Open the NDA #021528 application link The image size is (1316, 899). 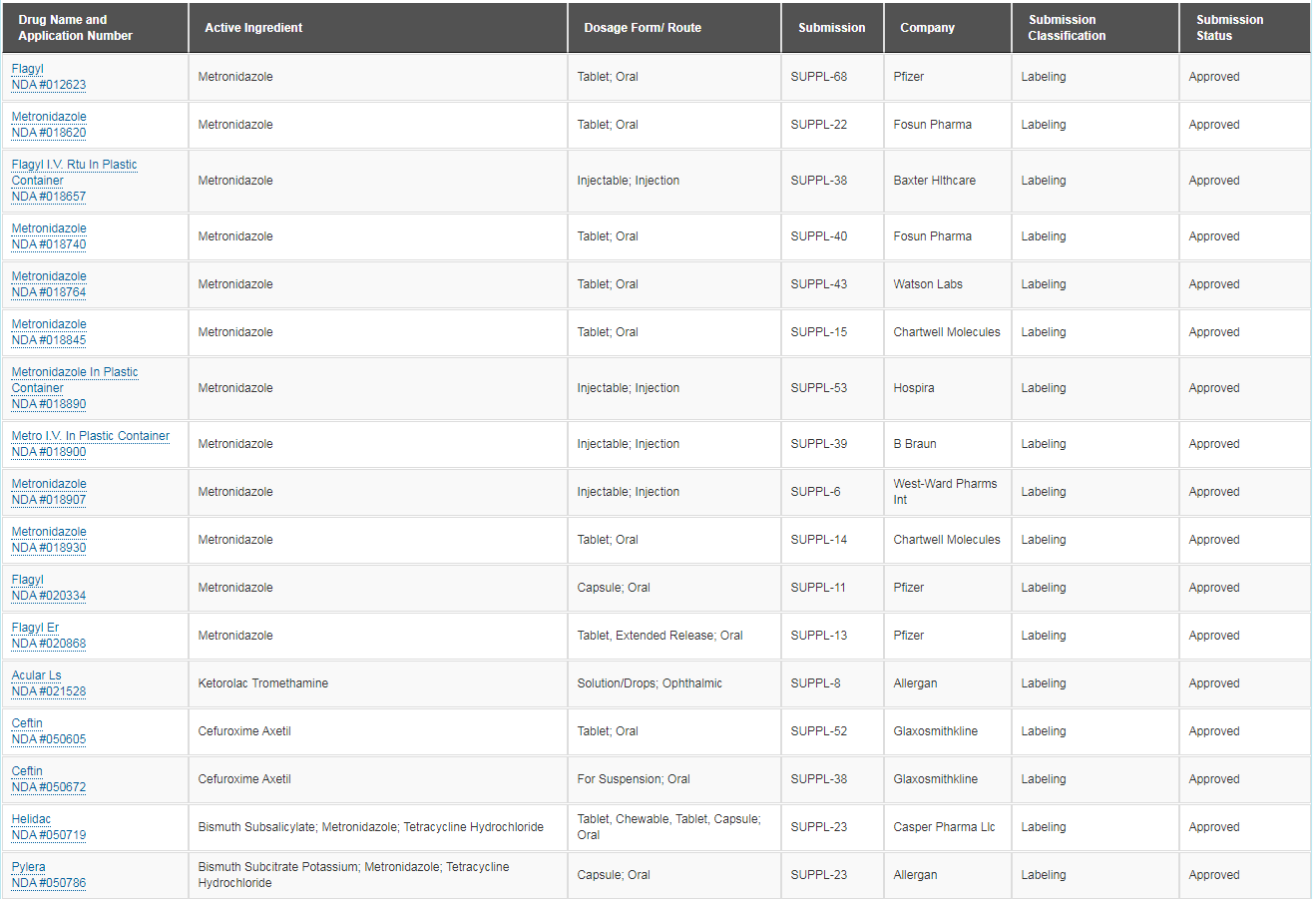point(49,691)
